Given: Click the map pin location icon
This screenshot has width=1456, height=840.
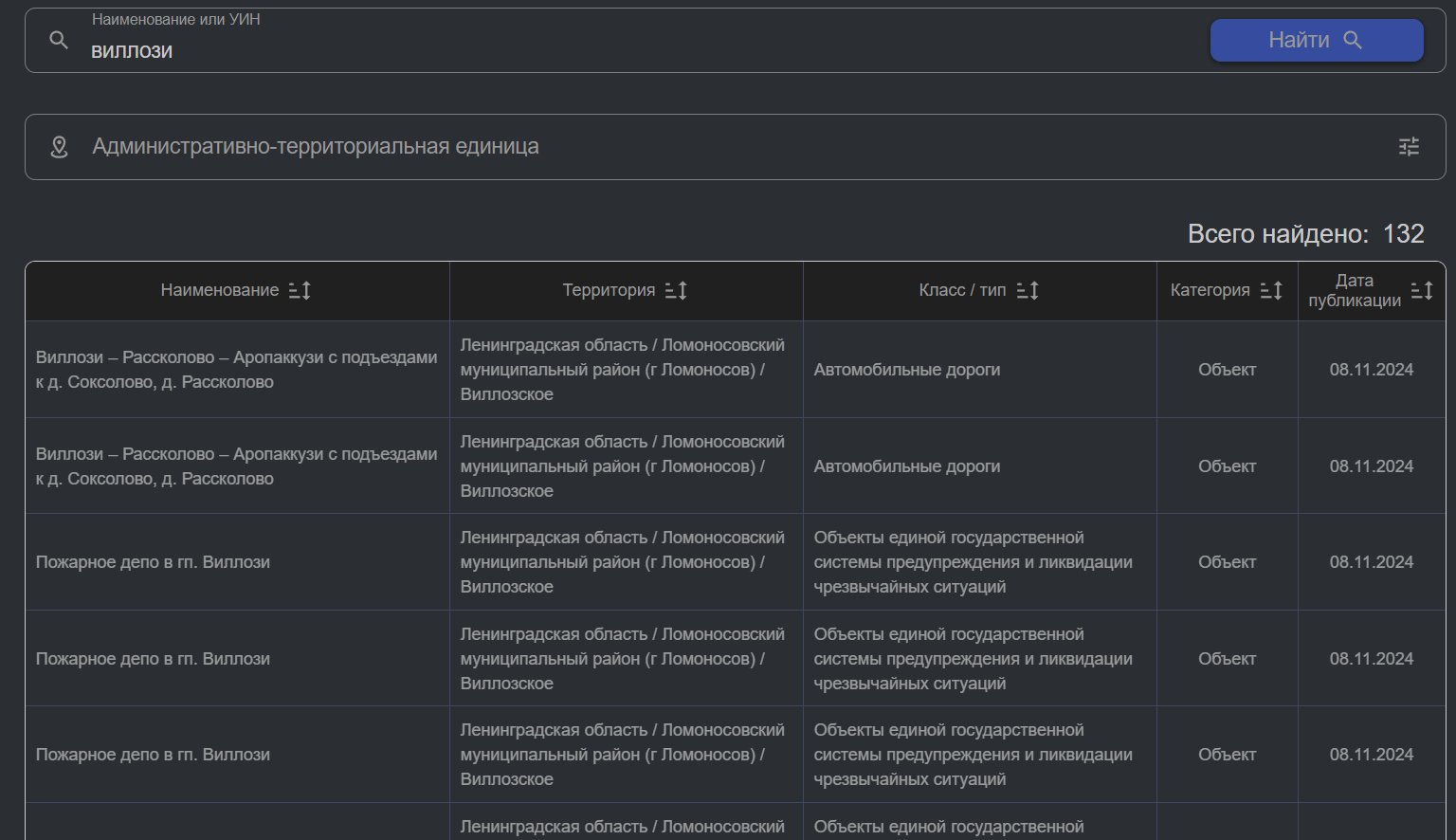Looking at the screenshot, I should (59, 147).
